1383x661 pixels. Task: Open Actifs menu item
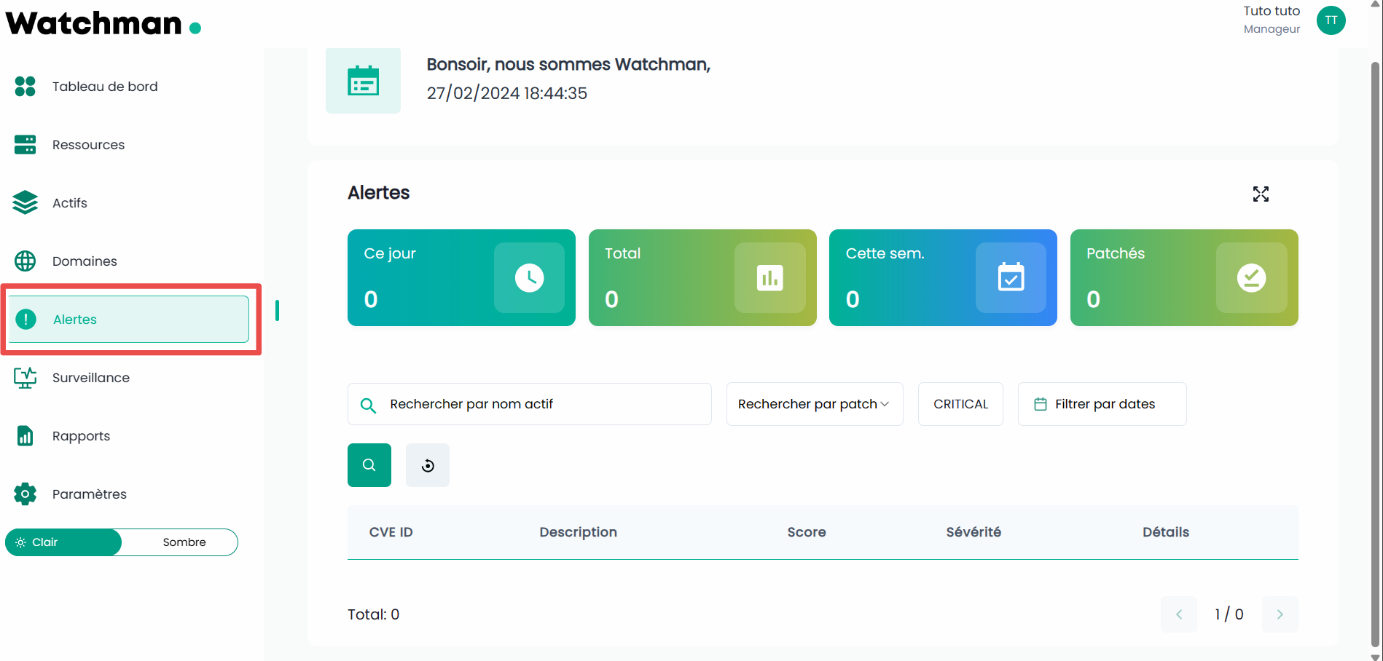click(x=128, y=203)
